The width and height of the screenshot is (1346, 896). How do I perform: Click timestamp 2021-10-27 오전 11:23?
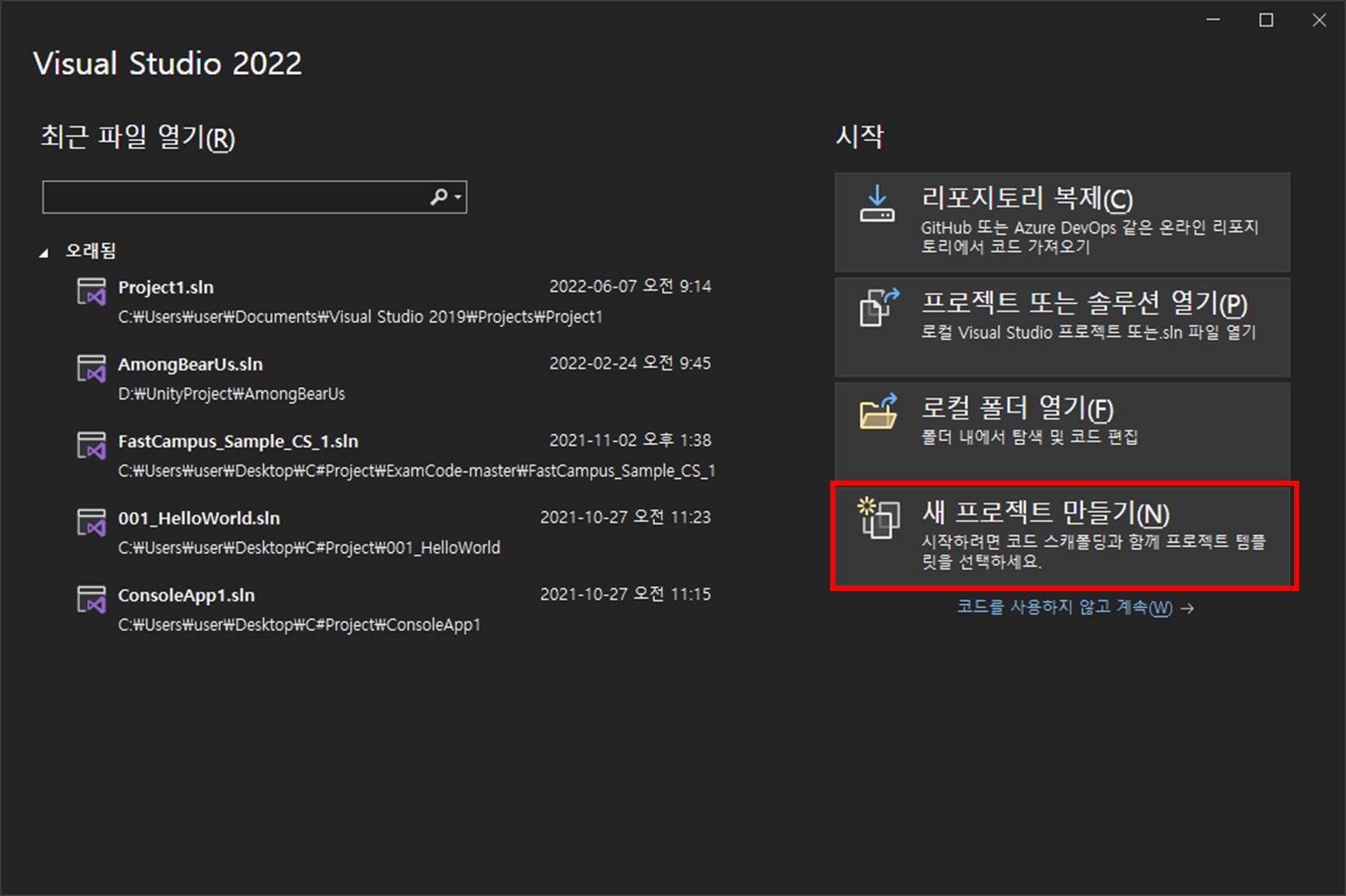pos(625,517)
